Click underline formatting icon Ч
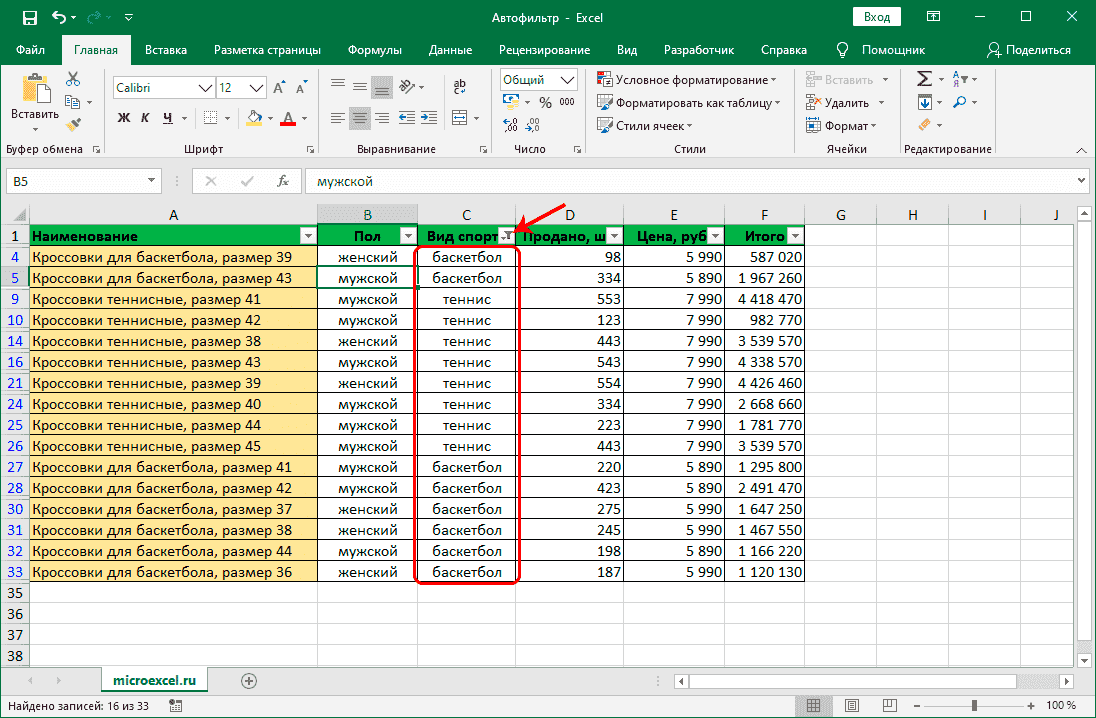 (x=166, y=118)
